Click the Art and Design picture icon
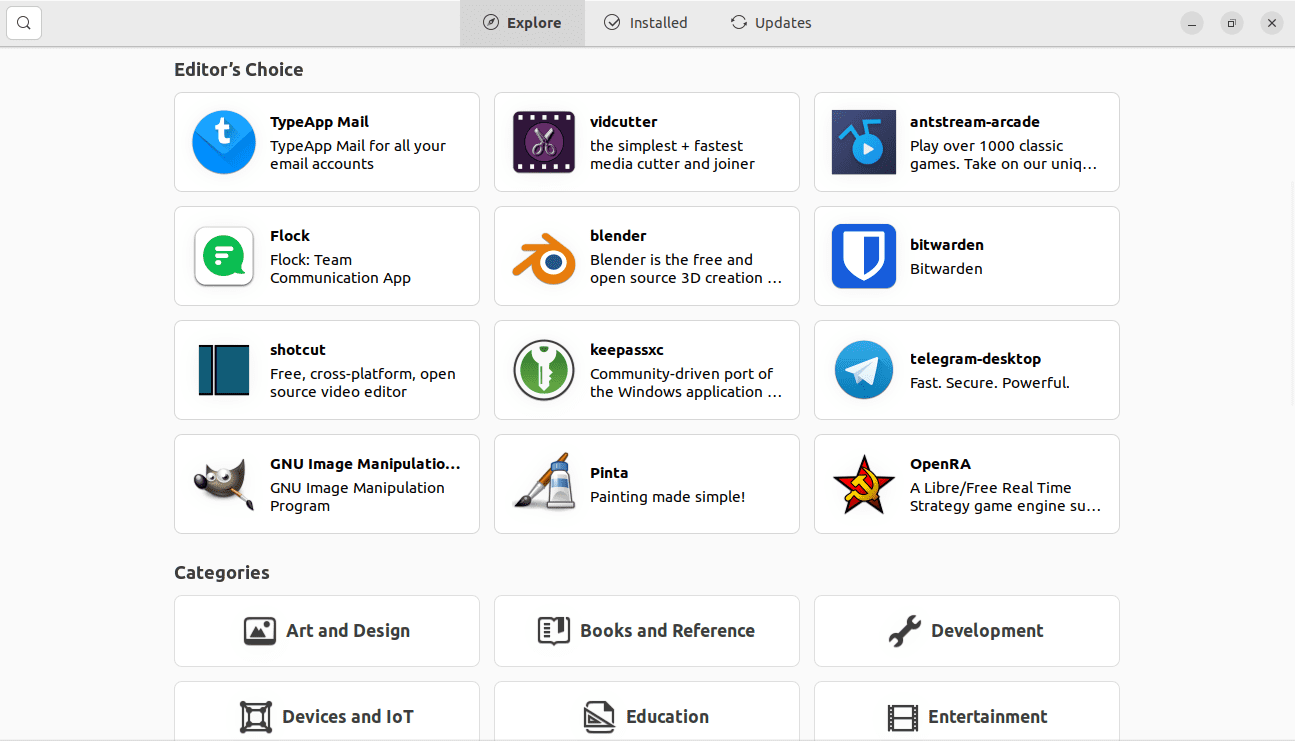Image resolution: width=1295 pixels, height=741 pixels. click(260, 631)
